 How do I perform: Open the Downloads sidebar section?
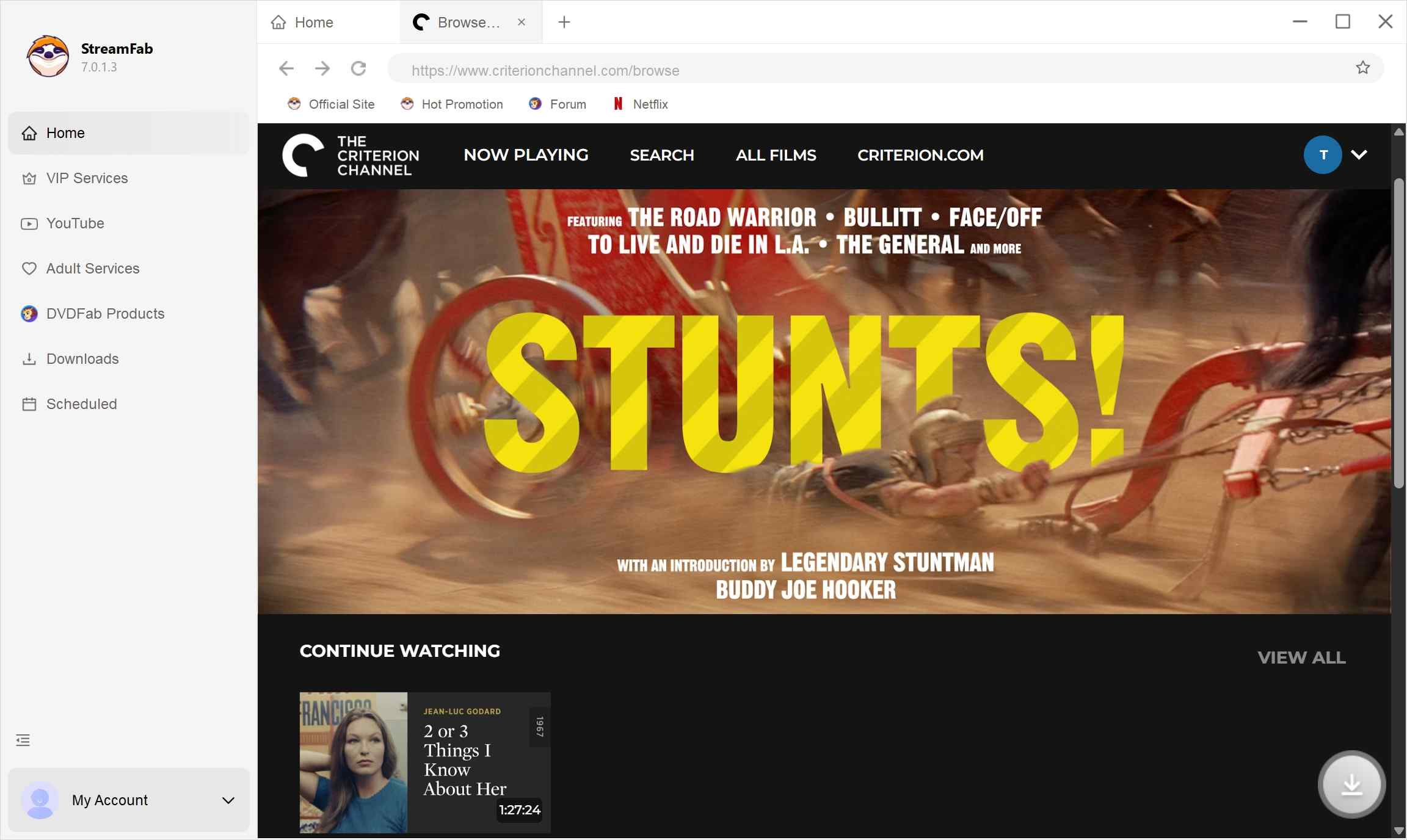coord(82,359)
